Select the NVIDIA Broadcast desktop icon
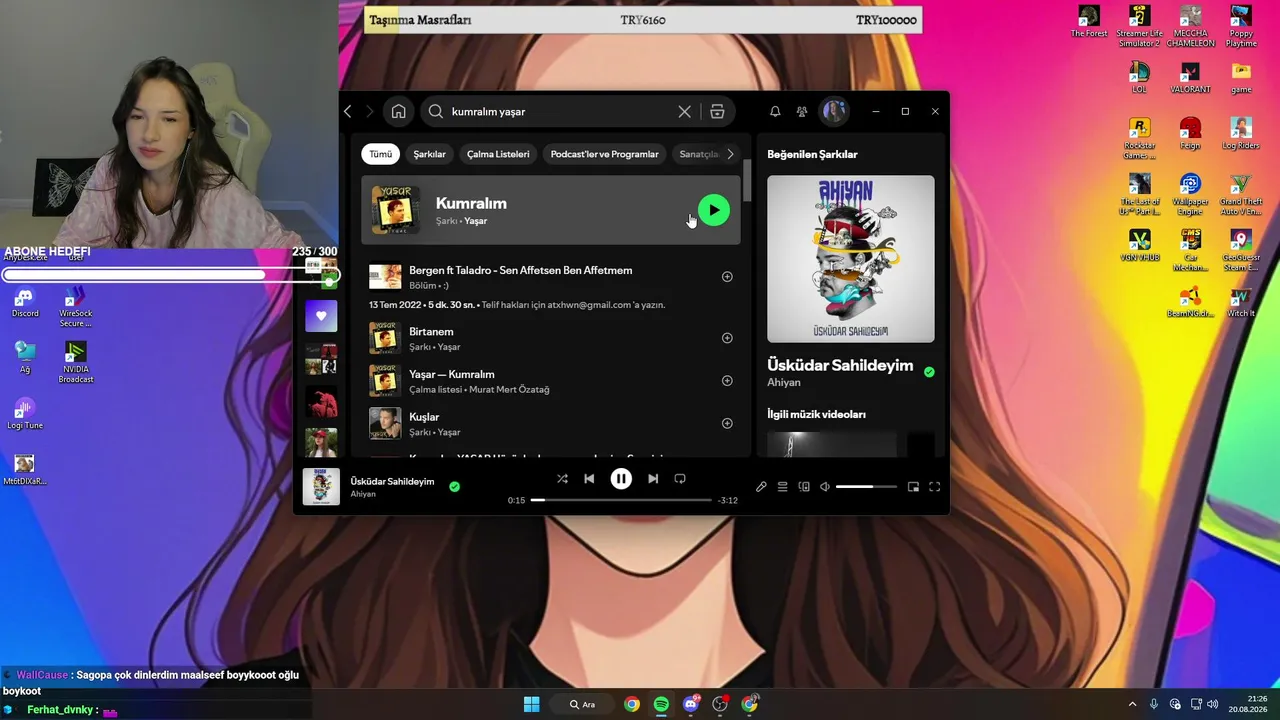 (76, 362)
